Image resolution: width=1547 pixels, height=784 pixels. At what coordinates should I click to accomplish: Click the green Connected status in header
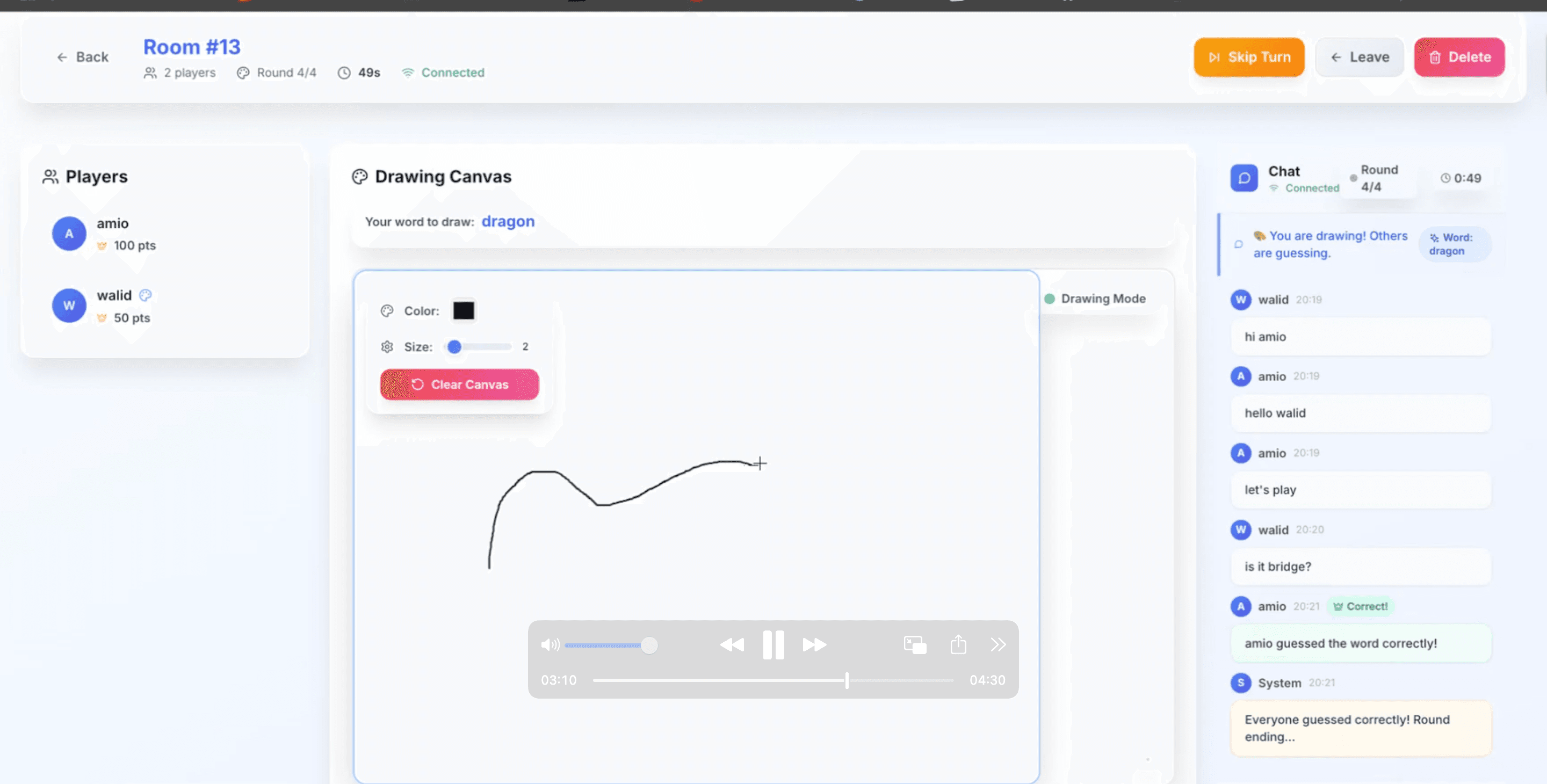click(x=443, y=72)
